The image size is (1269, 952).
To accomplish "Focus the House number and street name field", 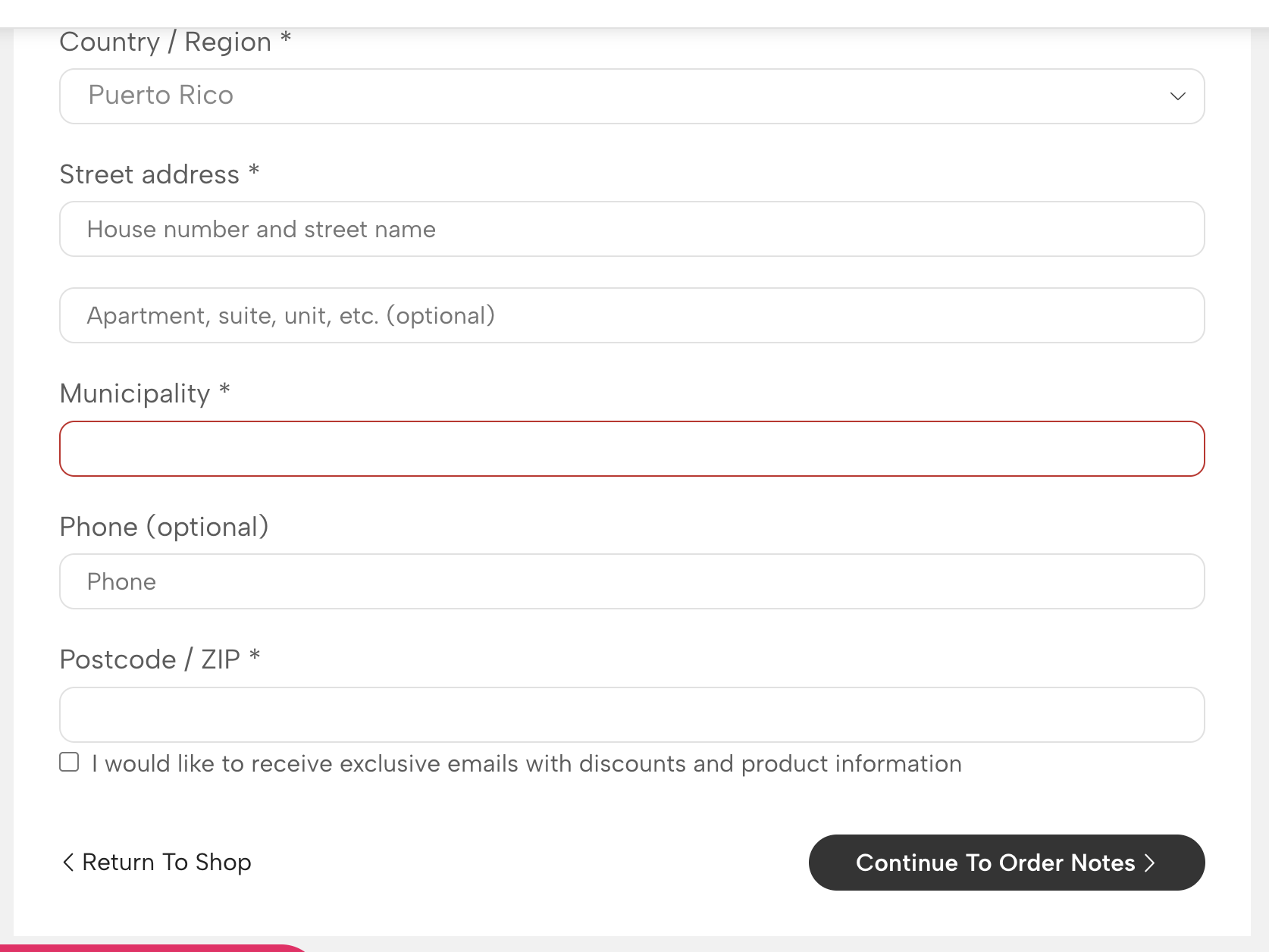I will 631,229.
